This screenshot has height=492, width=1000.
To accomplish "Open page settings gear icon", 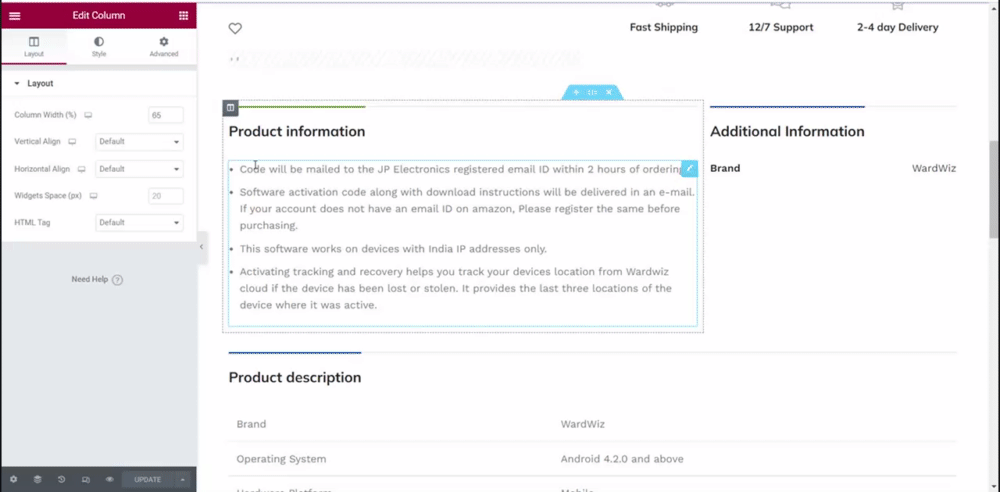I will click(13, 479).
